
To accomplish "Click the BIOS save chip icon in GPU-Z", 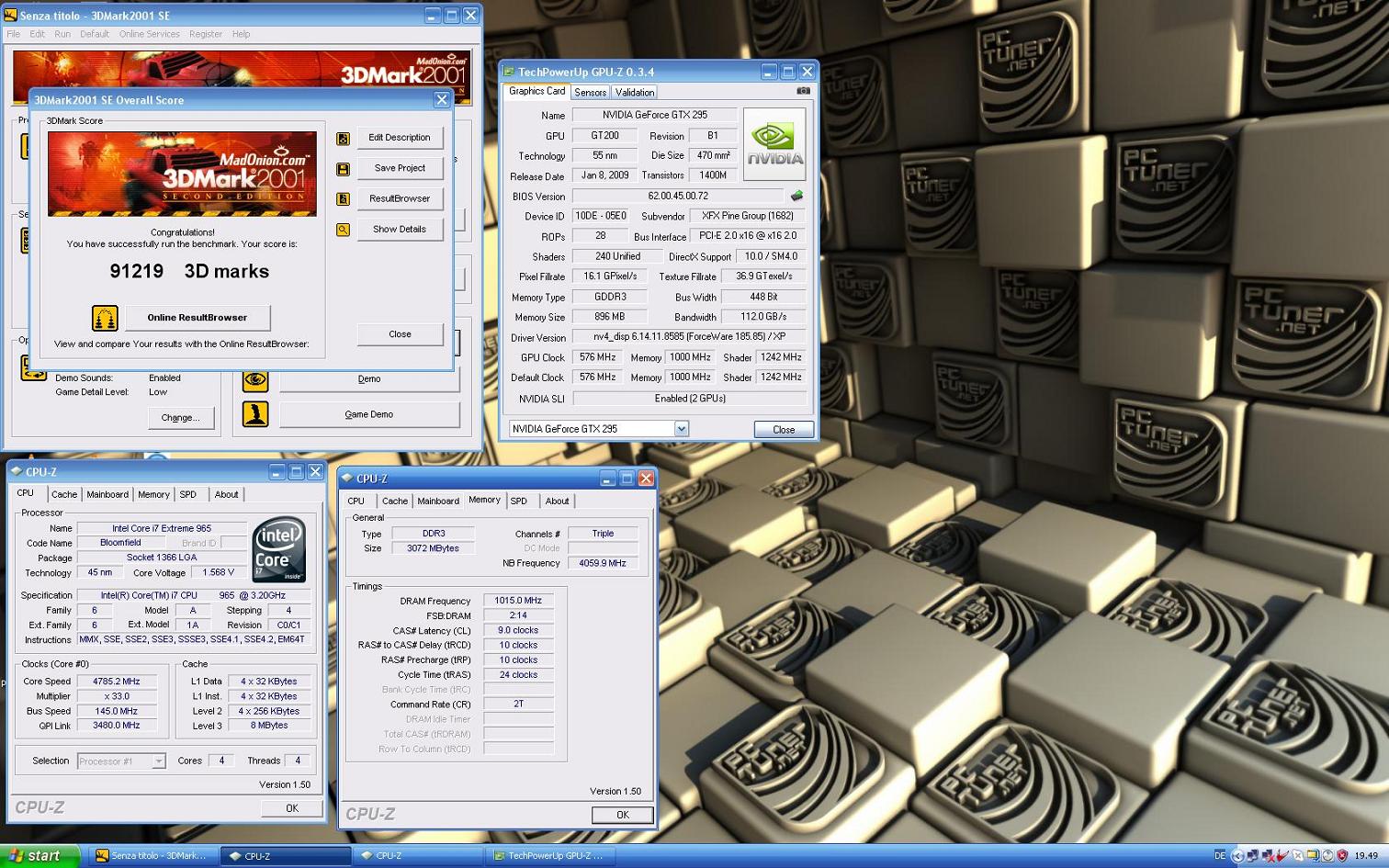I will click(796, 196).
